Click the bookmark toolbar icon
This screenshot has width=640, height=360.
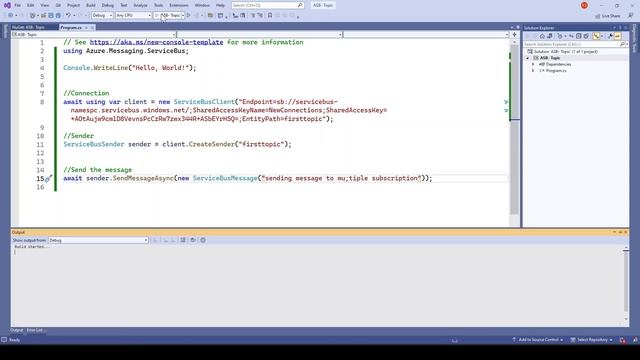tap(270, 15)
